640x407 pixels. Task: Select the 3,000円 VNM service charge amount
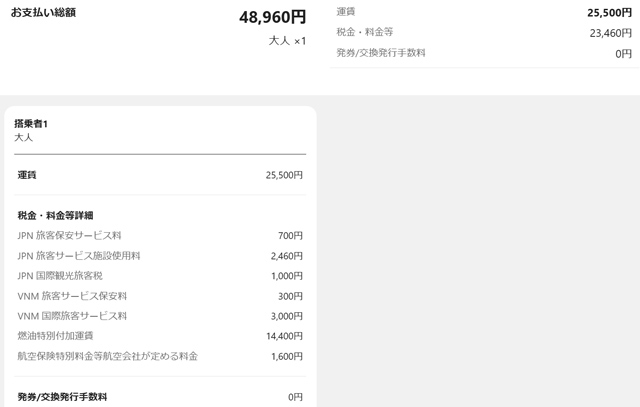286,316
